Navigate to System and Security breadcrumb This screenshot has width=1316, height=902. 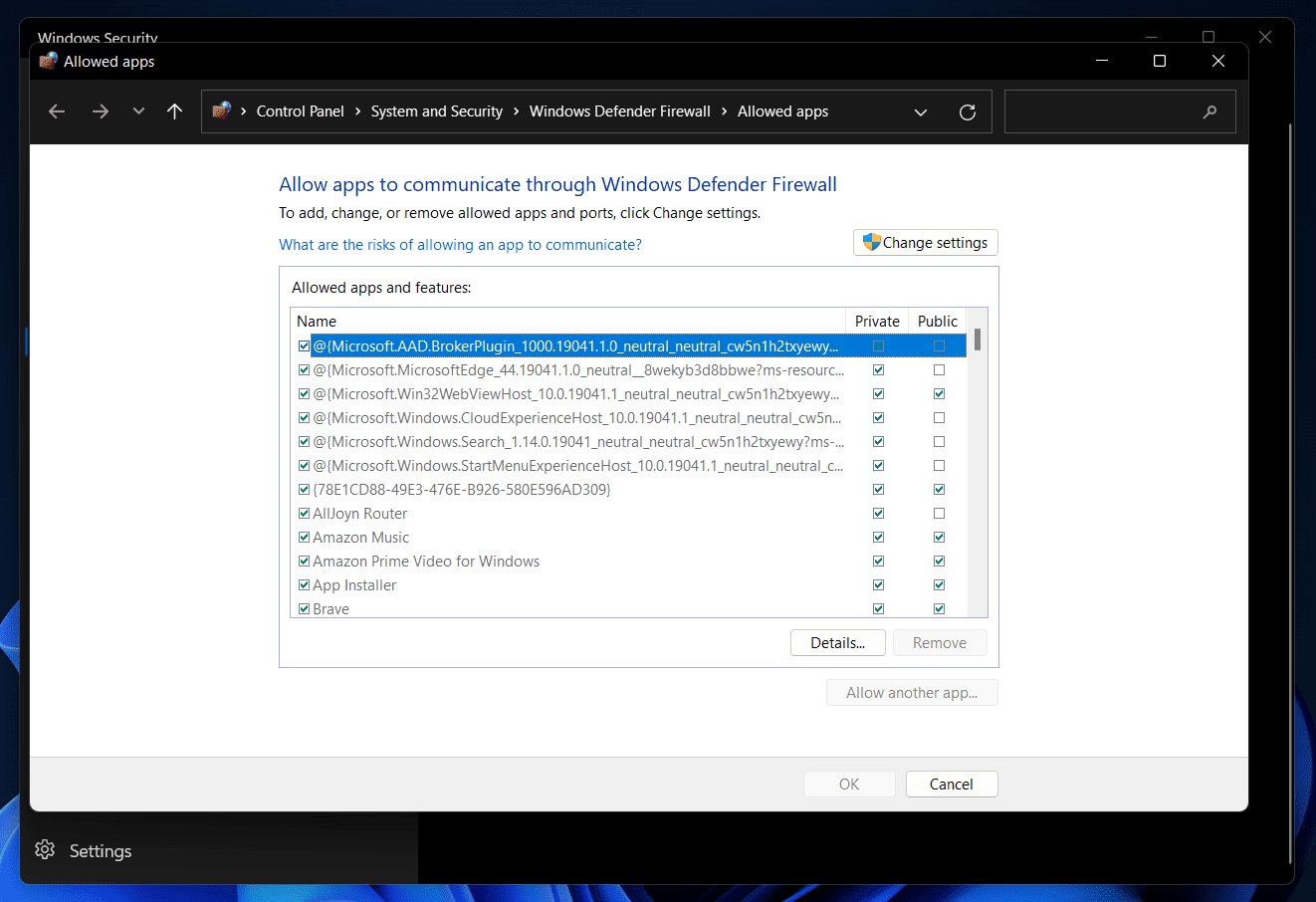click(436, 112)
